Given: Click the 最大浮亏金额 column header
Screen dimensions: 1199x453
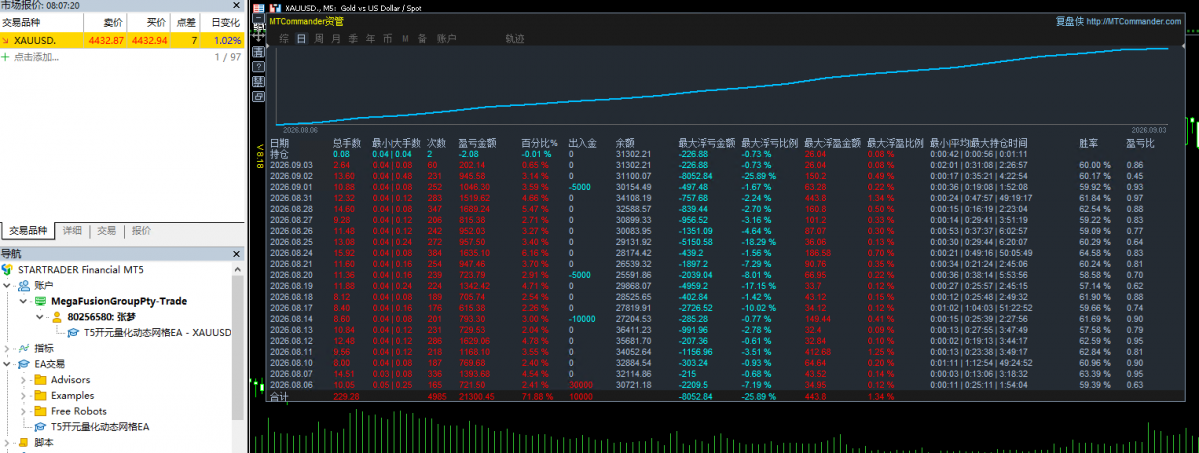Looking at the screenshot, I should 707,143.
